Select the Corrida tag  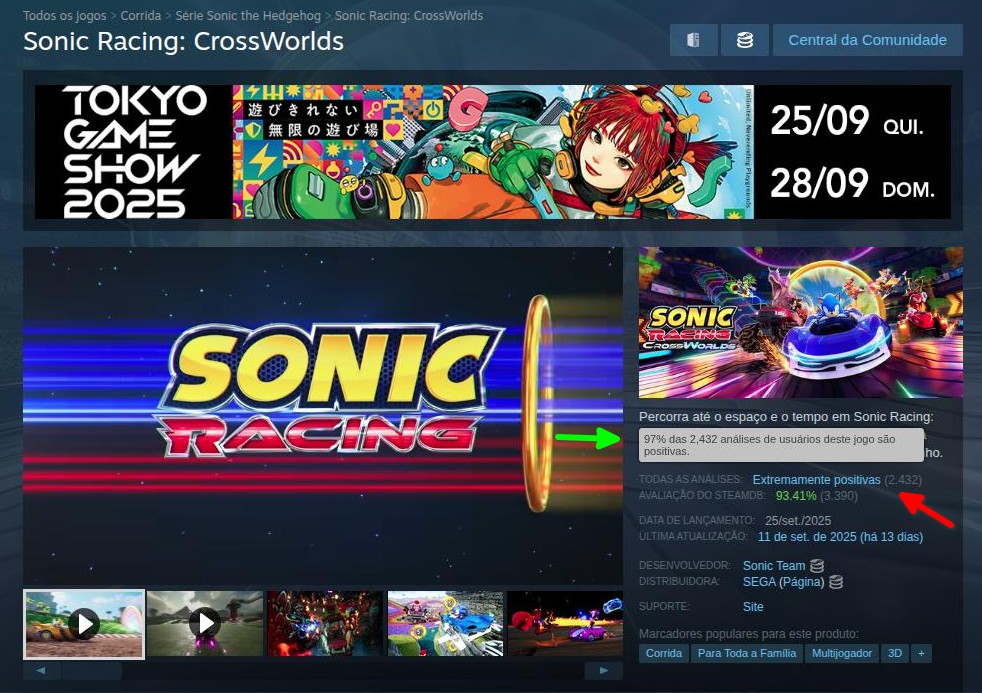point(664,654)
